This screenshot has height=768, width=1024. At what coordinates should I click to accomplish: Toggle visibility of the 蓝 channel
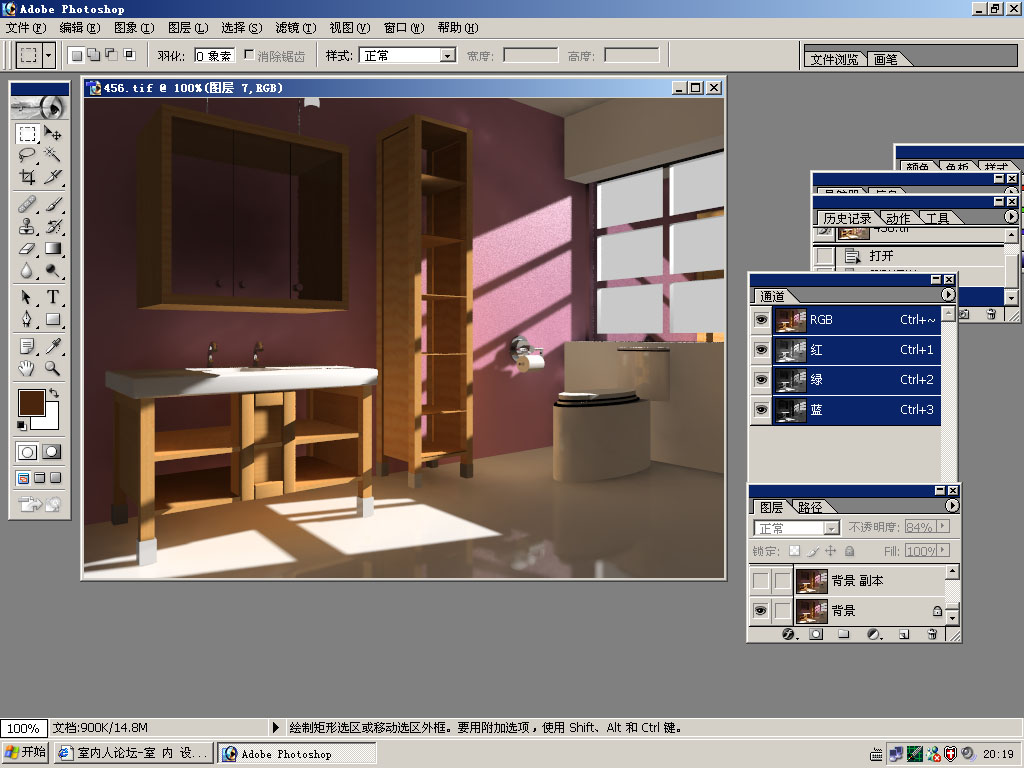pyautogui.click(x=761, y=409)
